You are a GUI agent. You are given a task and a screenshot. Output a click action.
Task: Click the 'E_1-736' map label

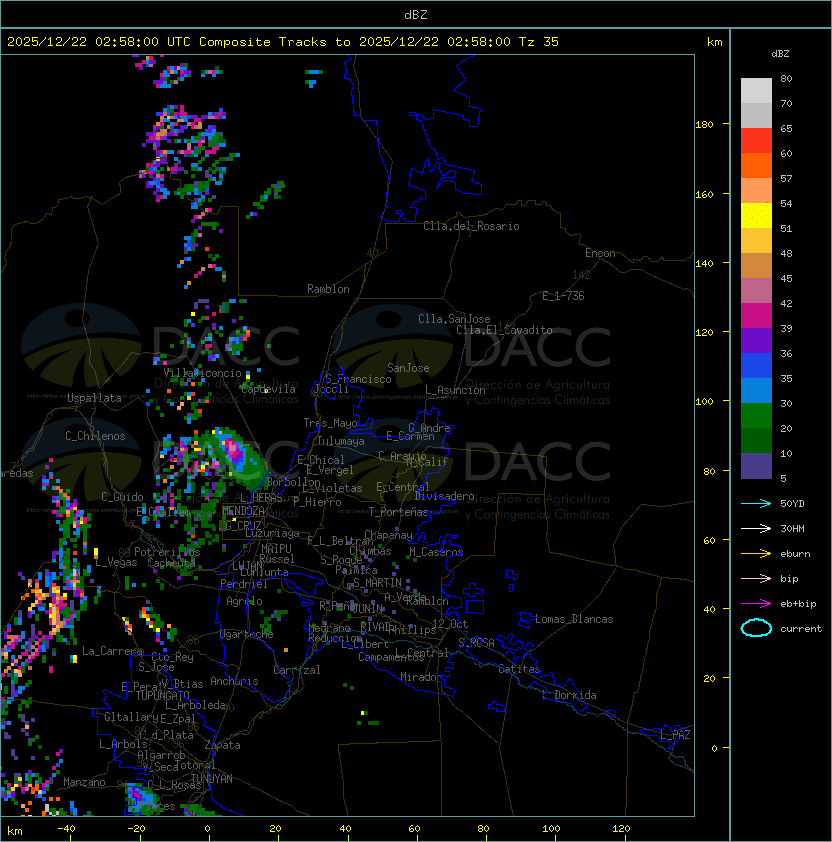[563, 296]
